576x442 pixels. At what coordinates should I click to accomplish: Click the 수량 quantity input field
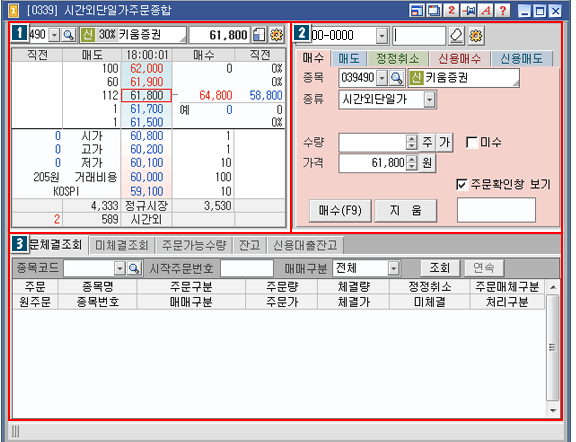tap(372, 142)
